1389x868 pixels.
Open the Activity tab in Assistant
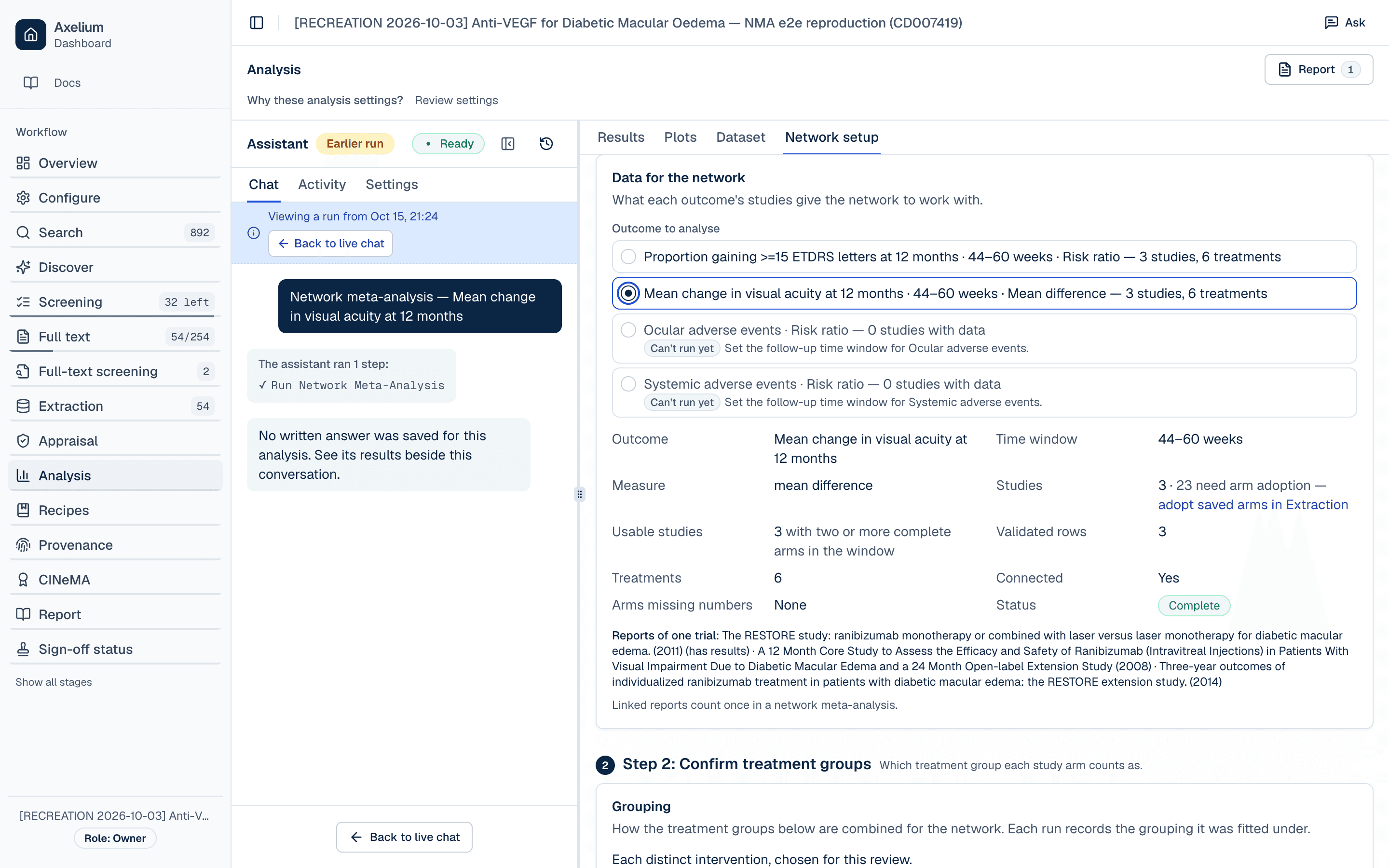tap(321, 184)
